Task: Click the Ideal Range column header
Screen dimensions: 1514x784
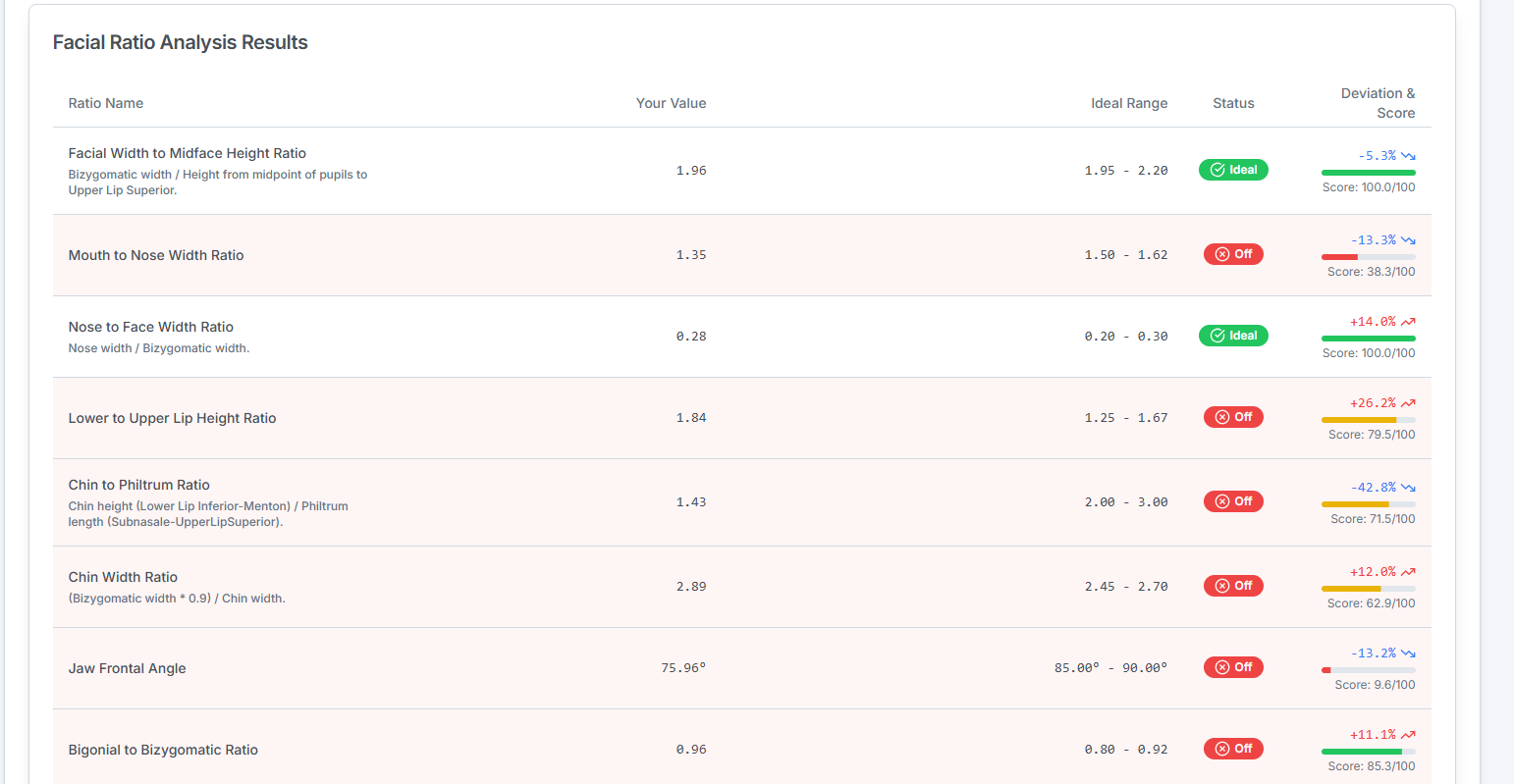Action: click(x=1129, y=103)
